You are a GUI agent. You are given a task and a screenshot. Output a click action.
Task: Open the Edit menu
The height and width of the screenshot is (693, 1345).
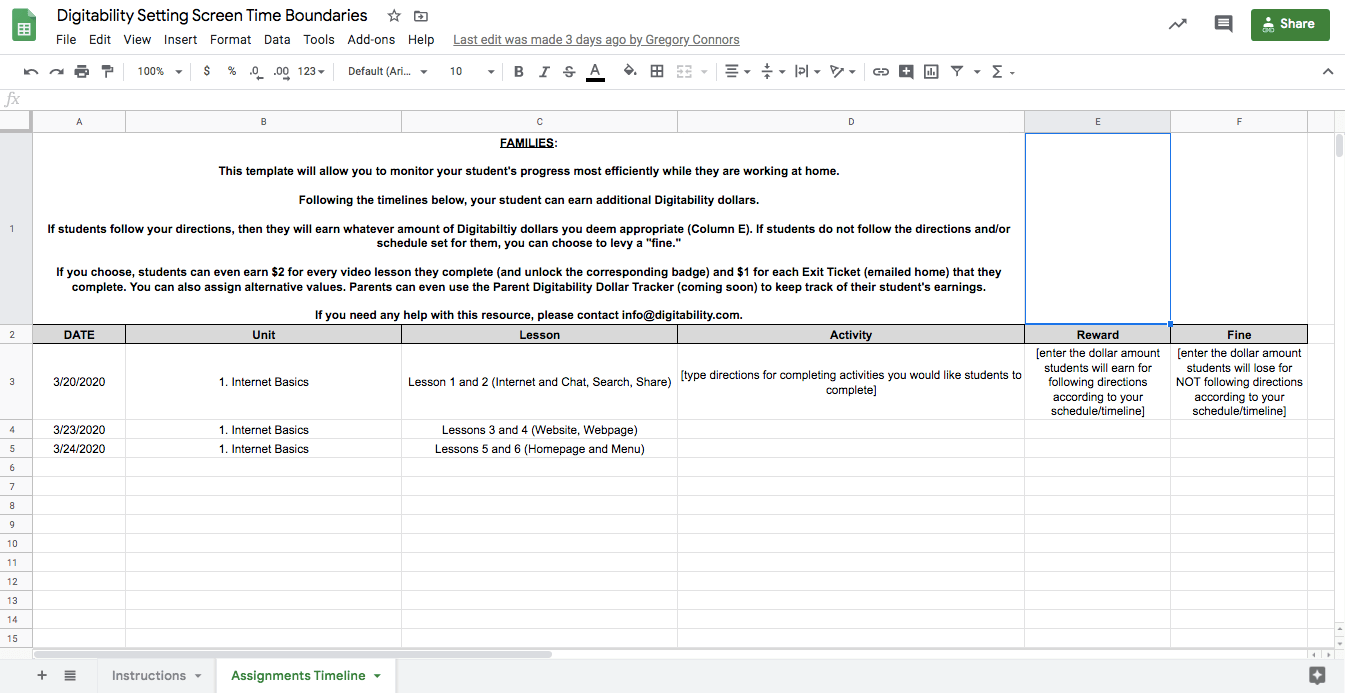point(100,40)
